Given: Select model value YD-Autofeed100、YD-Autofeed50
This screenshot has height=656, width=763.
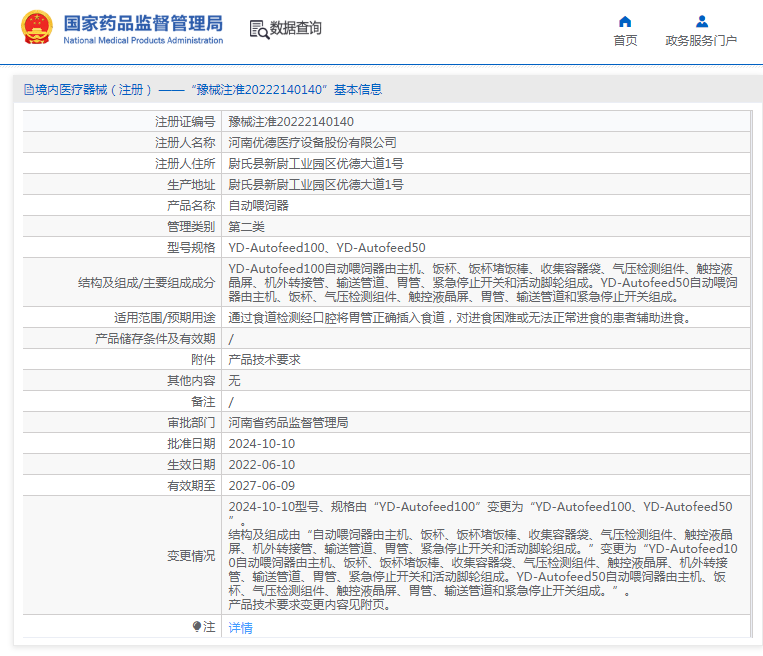Looking at the screenshot, I should (x=327, y=248).
